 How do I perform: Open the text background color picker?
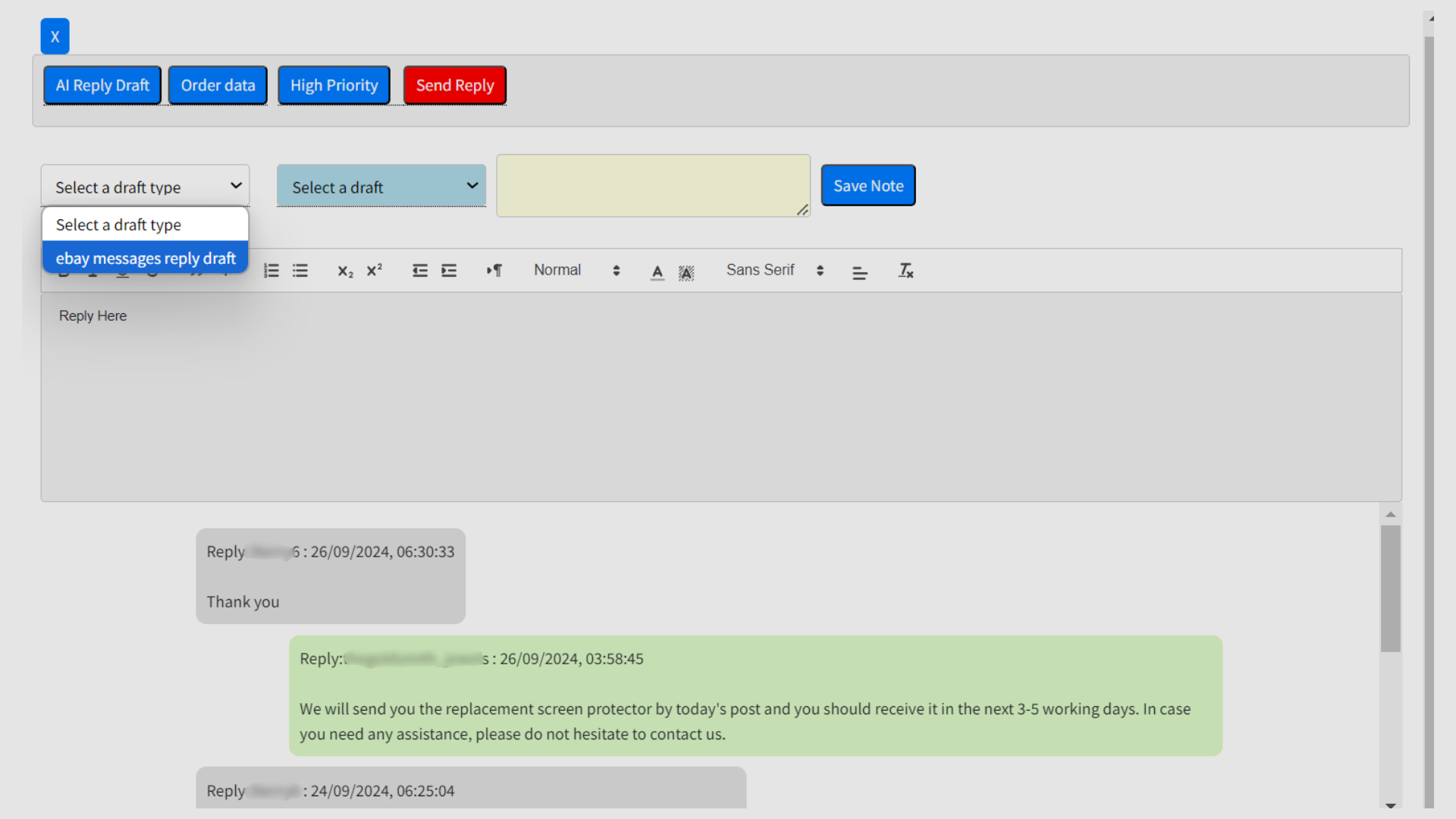coord(686,272)
